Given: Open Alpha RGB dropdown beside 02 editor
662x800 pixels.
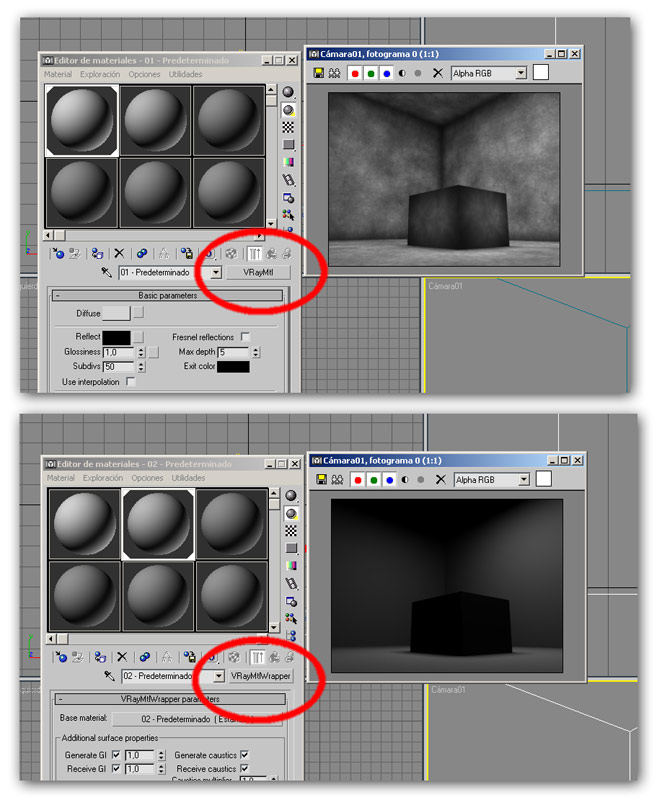Looking at the screenshot, I should click(x=524, y=480).
